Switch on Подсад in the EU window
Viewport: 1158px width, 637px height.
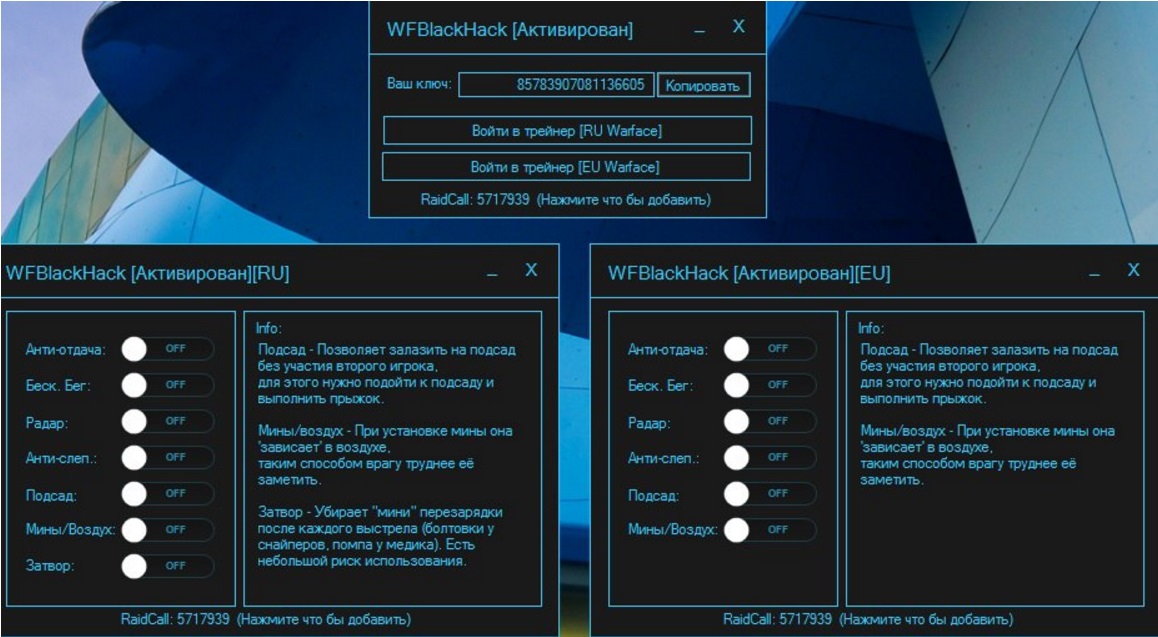pyautogui.click(x=770, y=494)
